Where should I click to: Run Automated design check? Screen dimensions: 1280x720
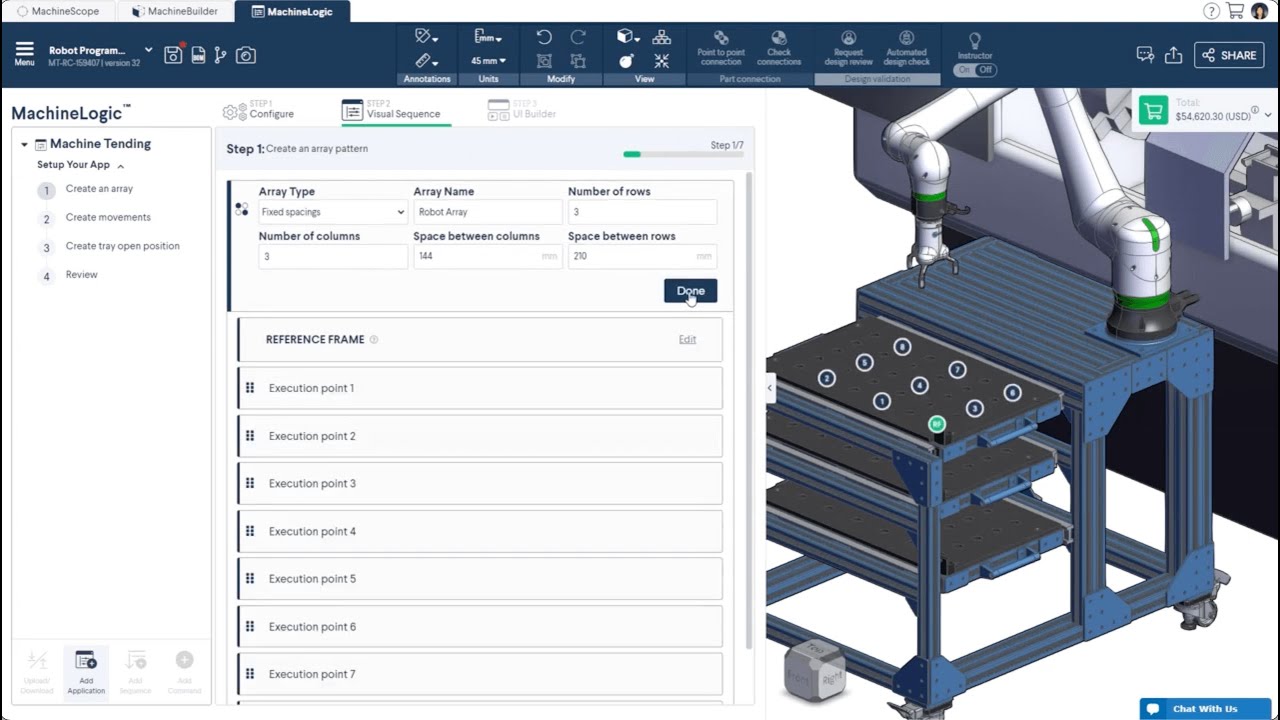(906, 48)
